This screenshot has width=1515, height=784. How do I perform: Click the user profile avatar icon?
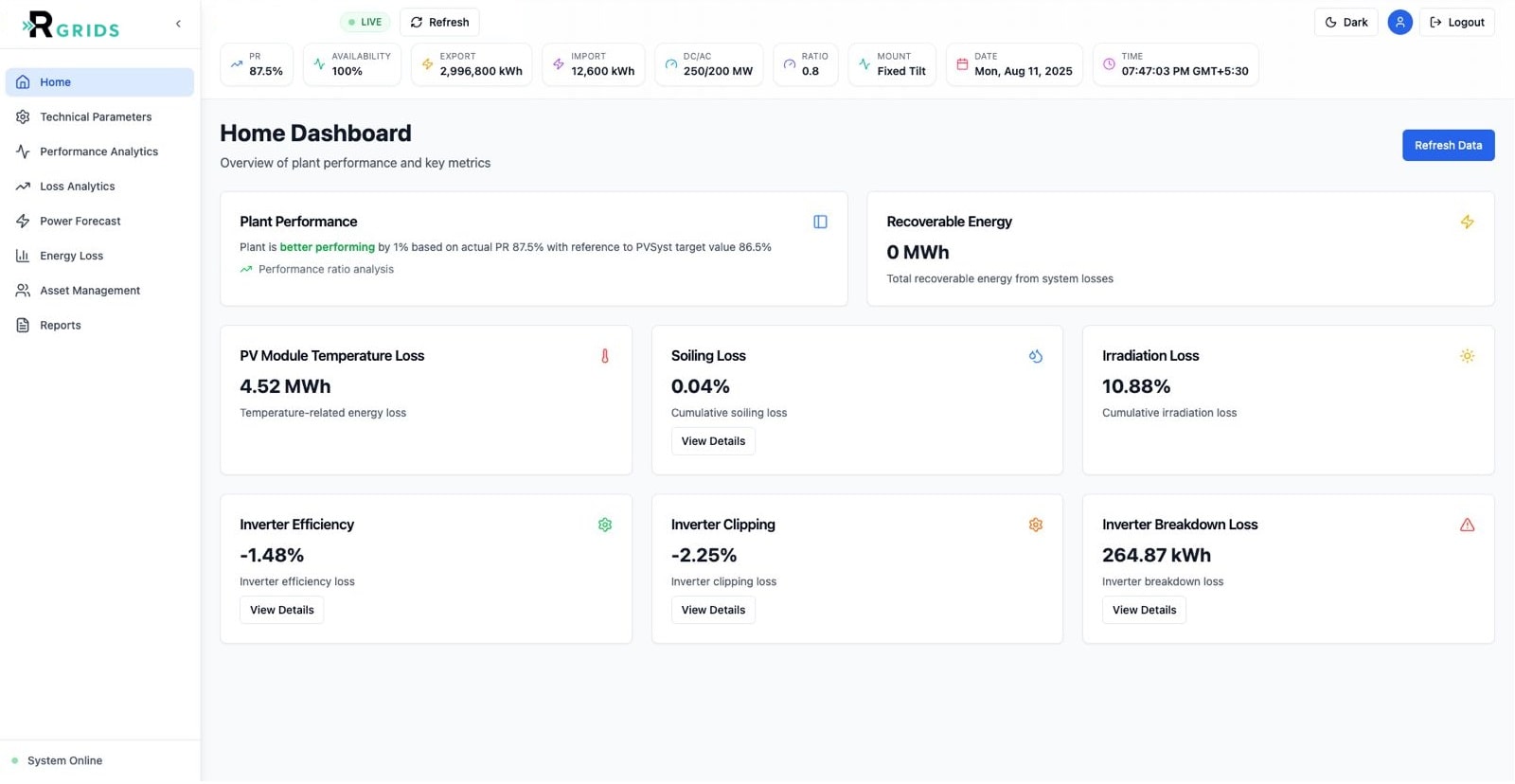point(1399,22)
